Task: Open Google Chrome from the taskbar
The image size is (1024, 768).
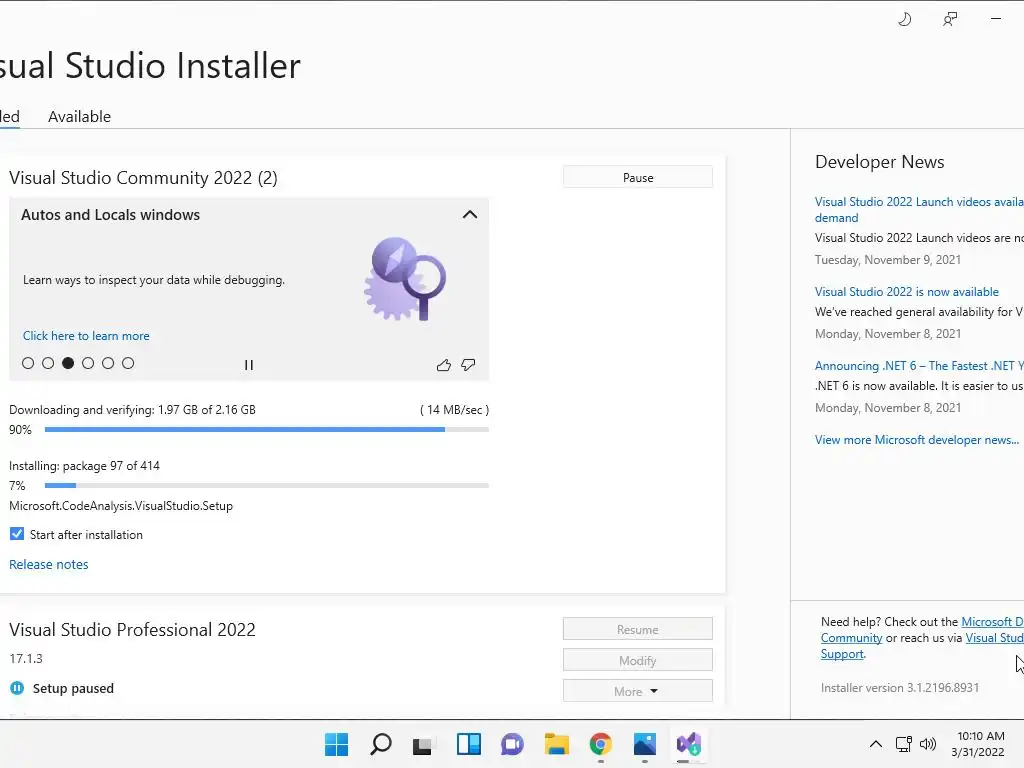Action: [x=600, y=744]
